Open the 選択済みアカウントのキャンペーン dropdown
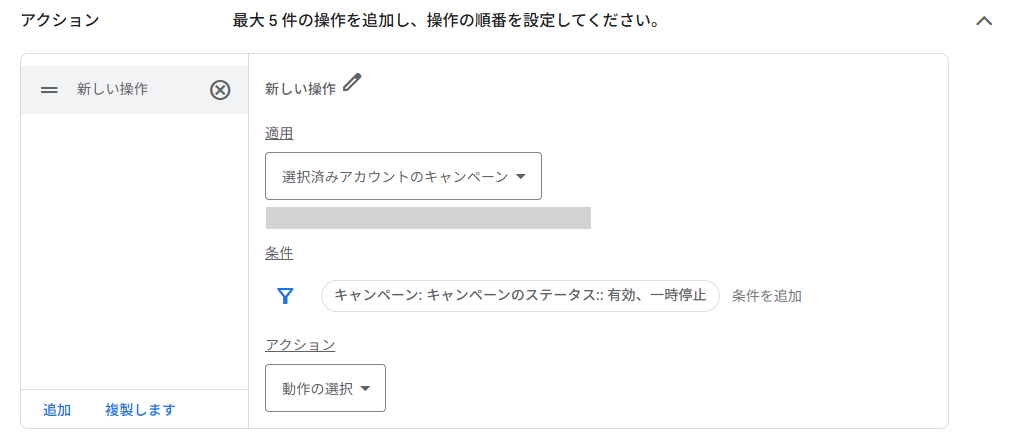Image resolution: width=1012 pixels, height=438 pixels. [x=403, y=176]
